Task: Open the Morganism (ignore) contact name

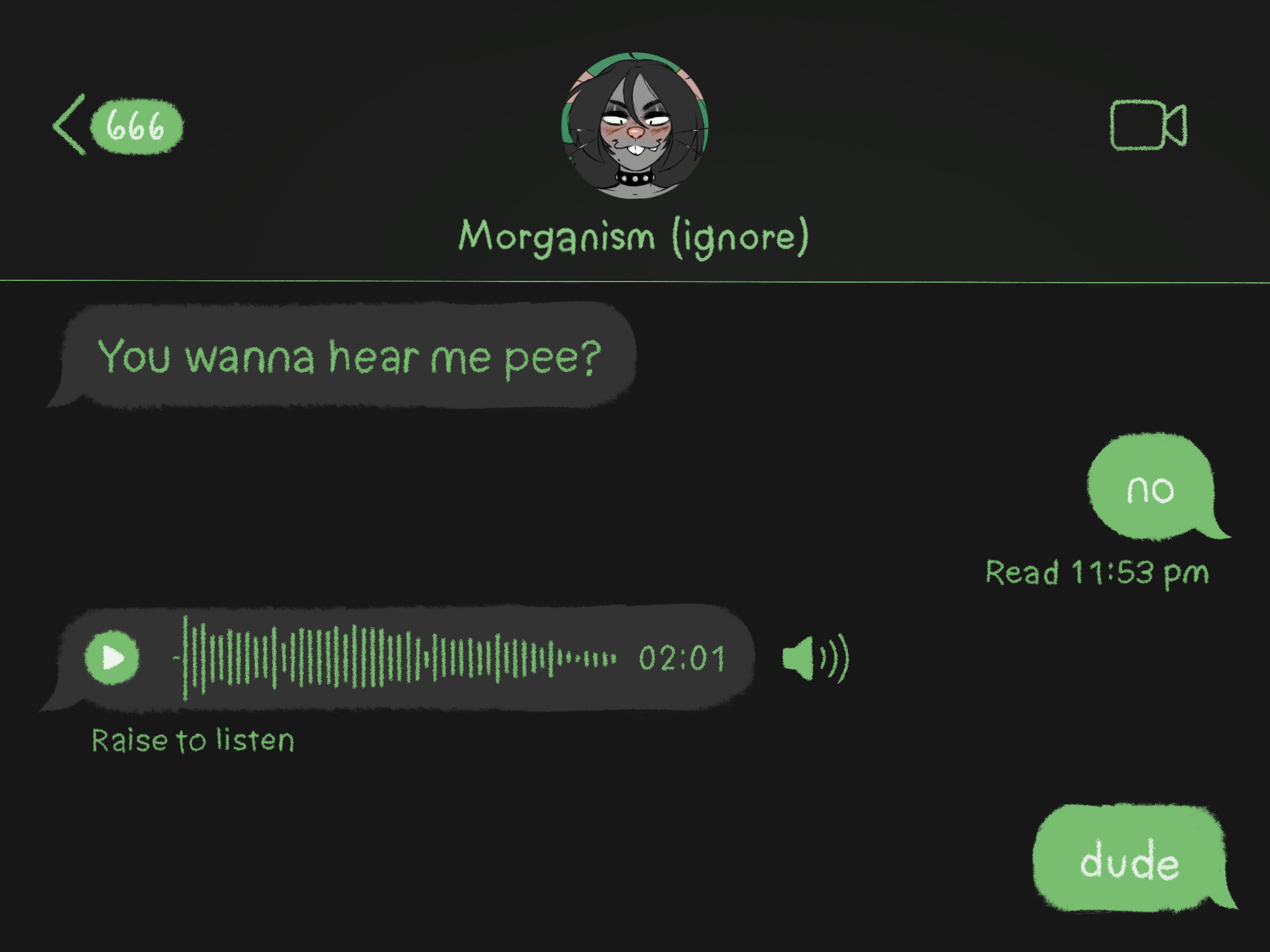Action: point(634,237)
